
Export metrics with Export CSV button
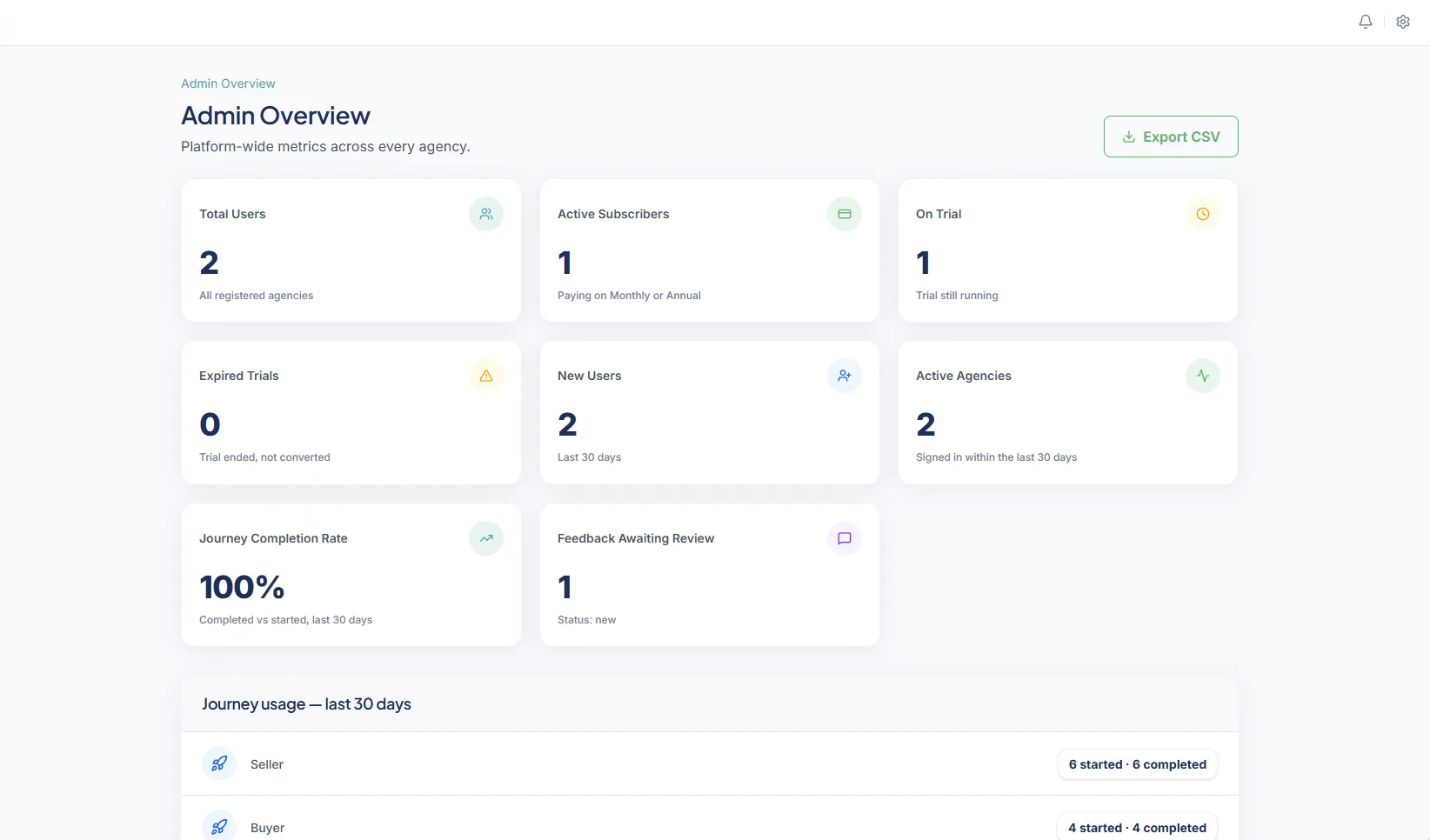[x=1171, y=137]
